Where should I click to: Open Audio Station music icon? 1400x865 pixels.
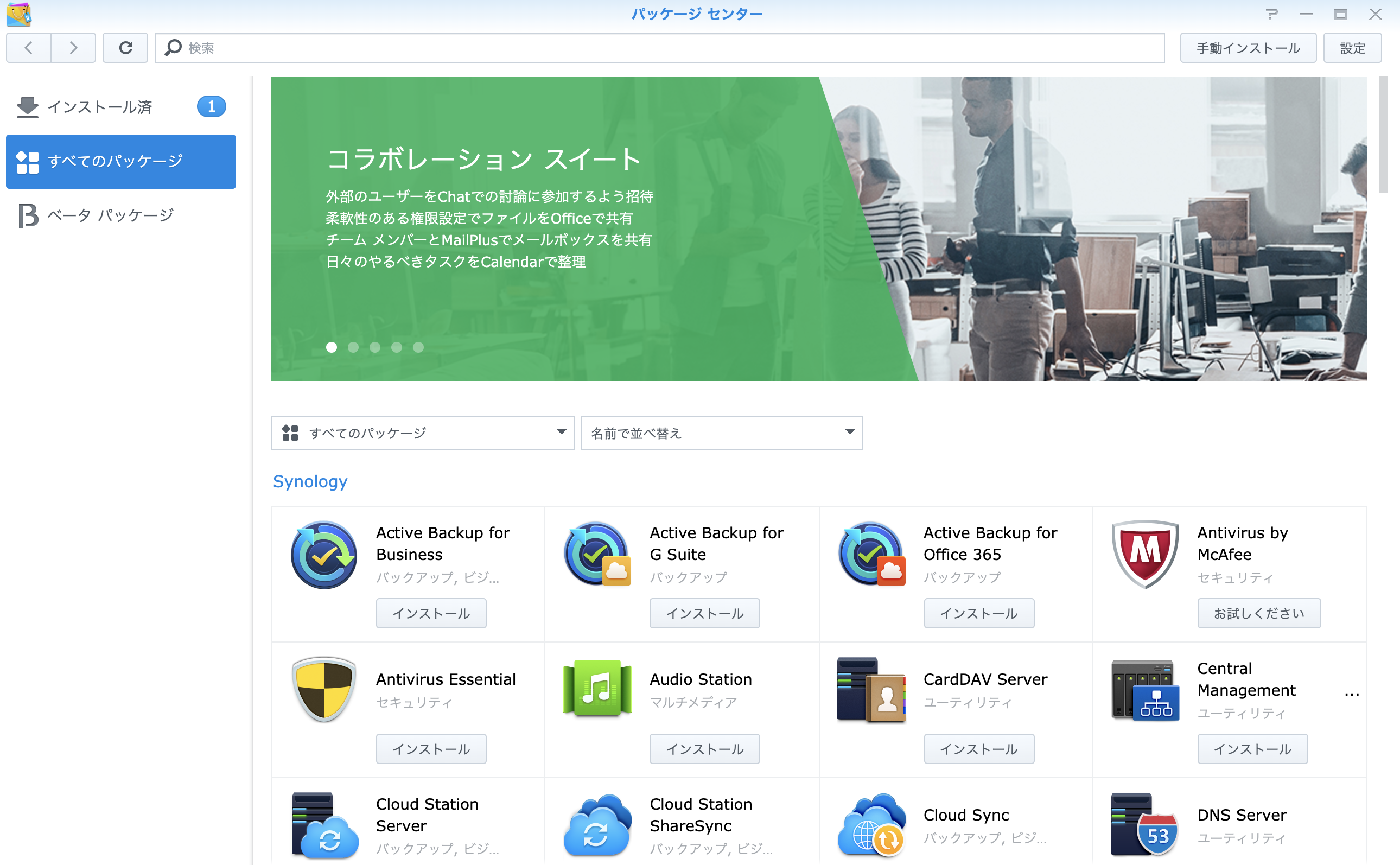pyautogui.click(x=597, y=689)
